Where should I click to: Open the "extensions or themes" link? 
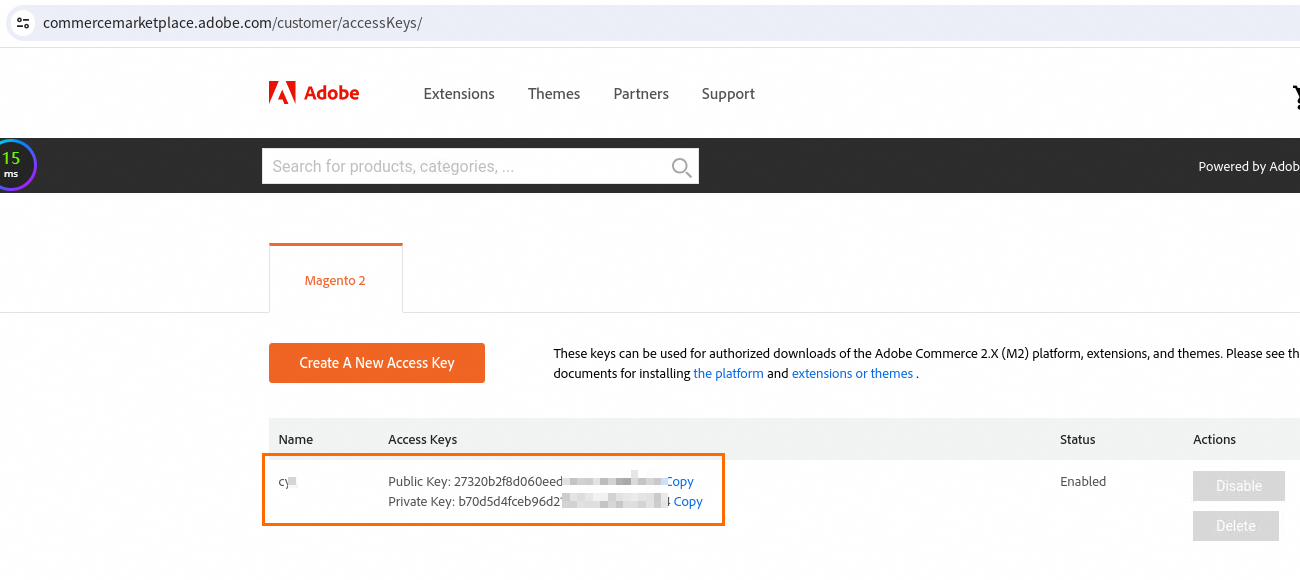pos(852,374)
